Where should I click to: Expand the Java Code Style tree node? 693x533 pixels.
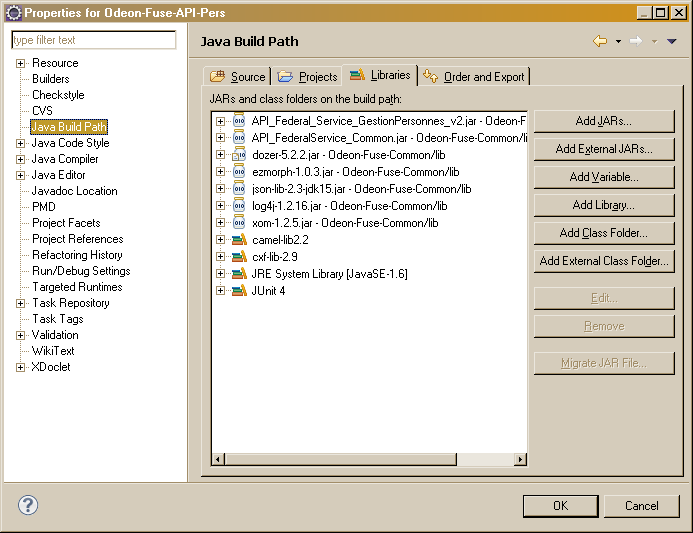(21, 143)
